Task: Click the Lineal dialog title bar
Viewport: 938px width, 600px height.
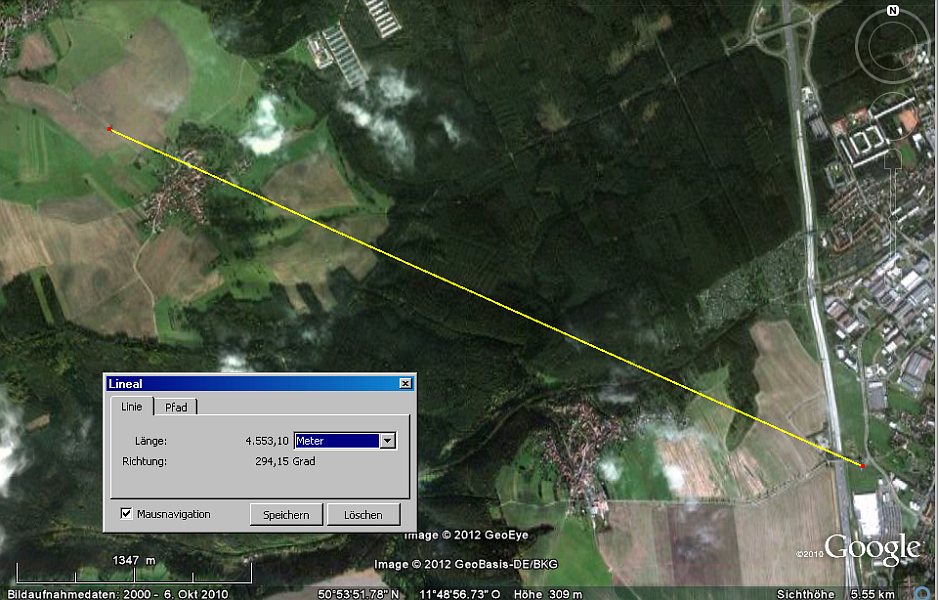Action: click(x=250, y=383)
